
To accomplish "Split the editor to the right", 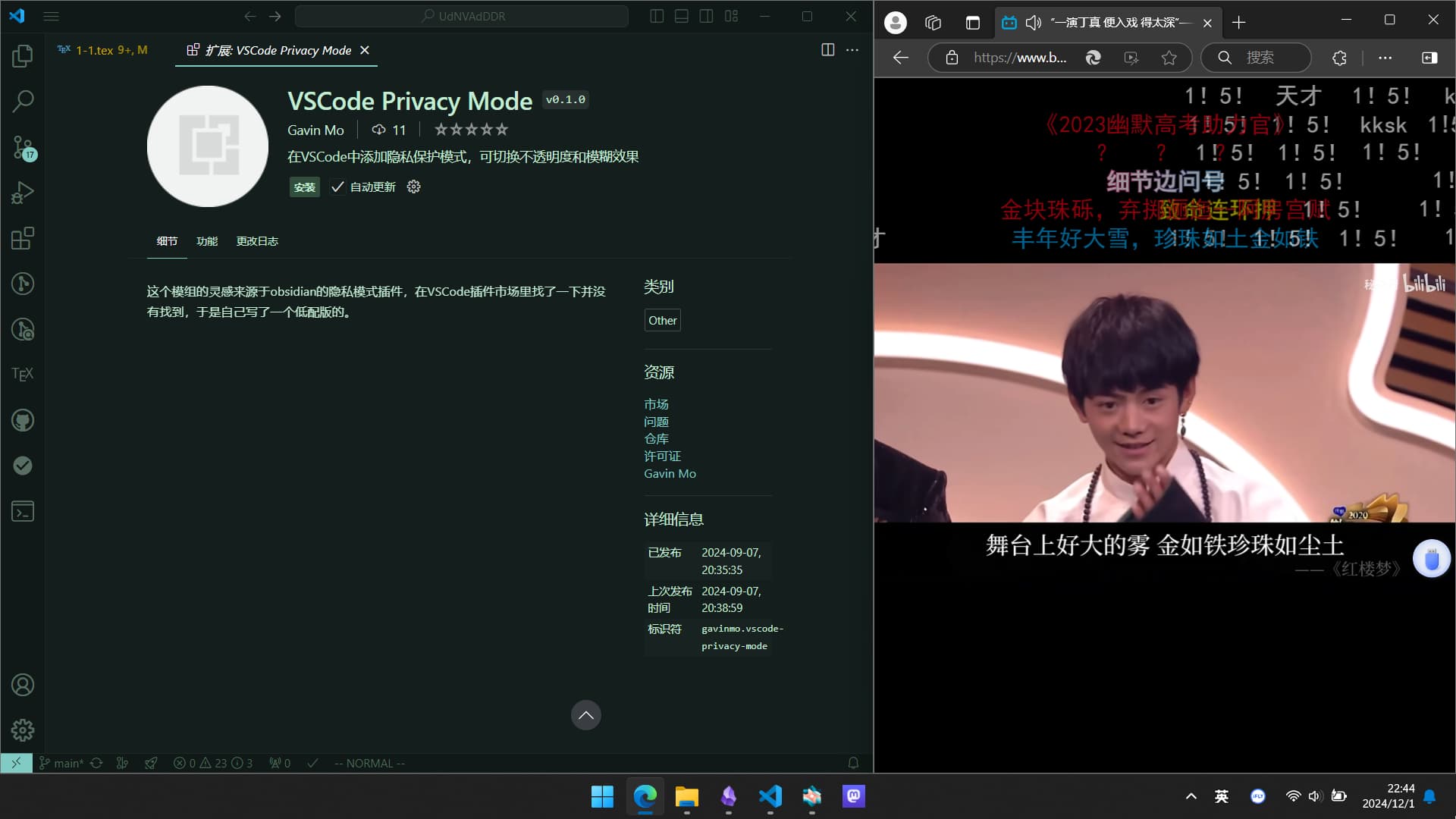I will coord(827,50).
